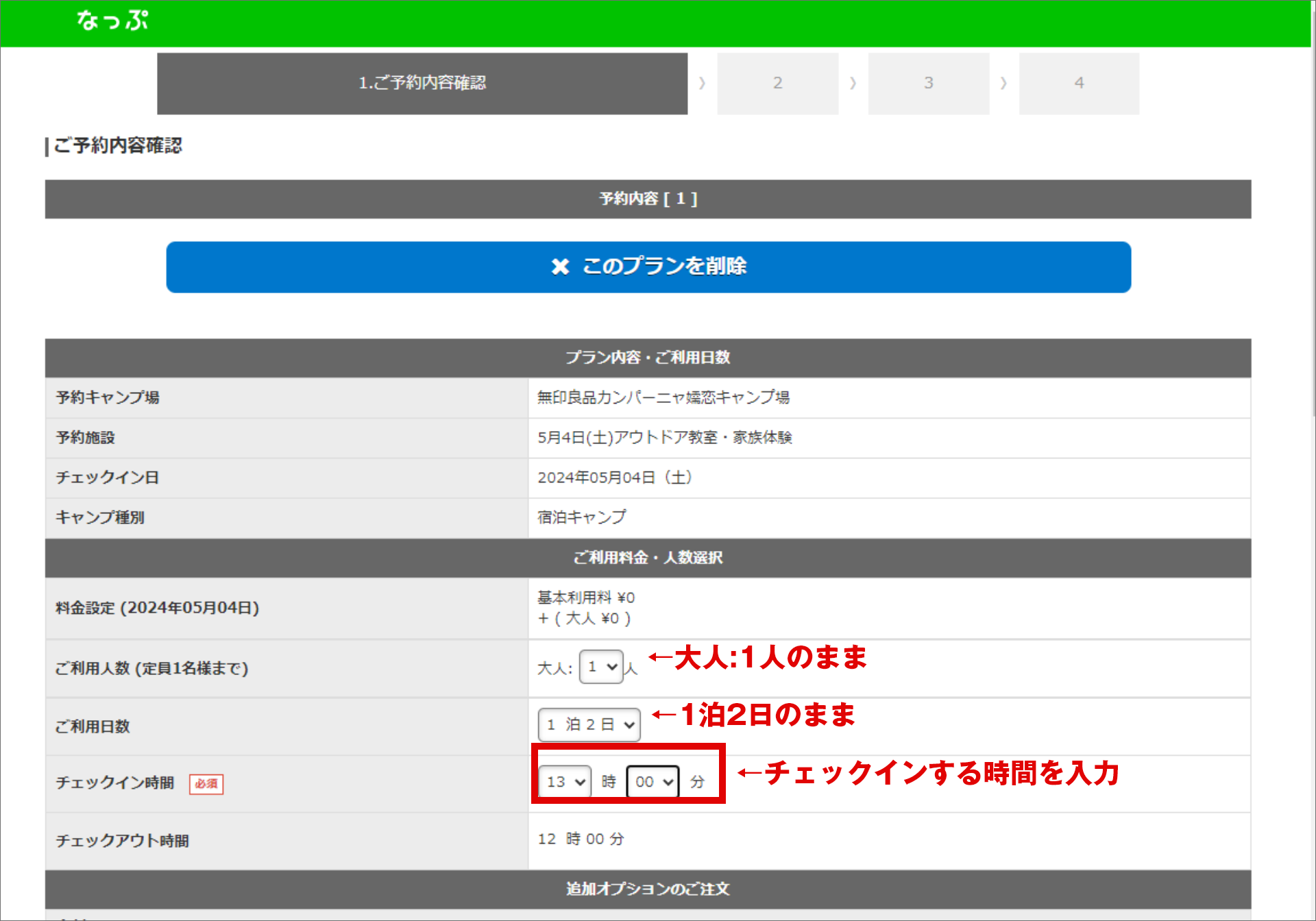Viewport: 1316px width, 921px height.
Task: Open the check-in minute dropdown showing 00
Action: point(653,782)
